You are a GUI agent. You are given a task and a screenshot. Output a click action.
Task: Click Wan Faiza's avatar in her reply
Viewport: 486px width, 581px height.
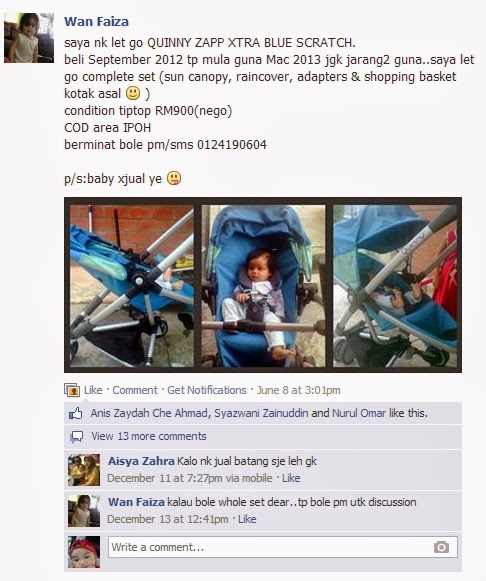point(84,511)
